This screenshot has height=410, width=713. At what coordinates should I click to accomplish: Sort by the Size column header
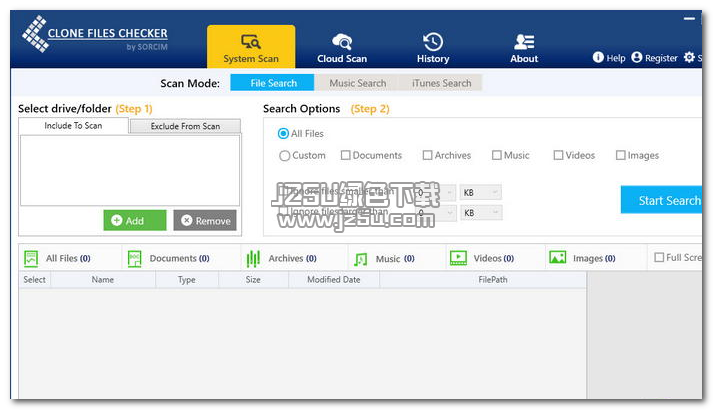253,280
